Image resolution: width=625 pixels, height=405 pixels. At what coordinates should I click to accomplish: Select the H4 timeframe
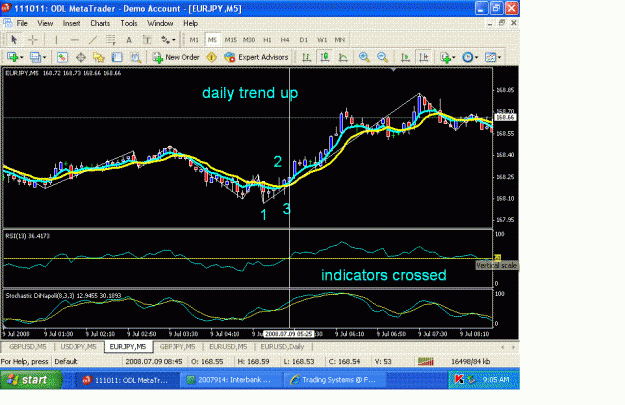[x=285, y=39]
